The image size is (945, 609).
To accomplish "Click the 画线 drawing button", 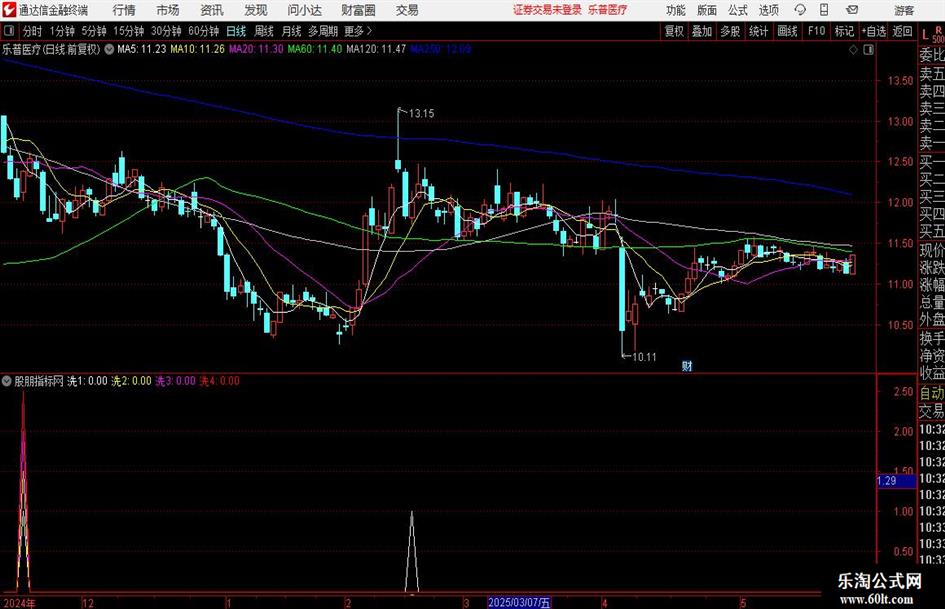I will point(787,31).
